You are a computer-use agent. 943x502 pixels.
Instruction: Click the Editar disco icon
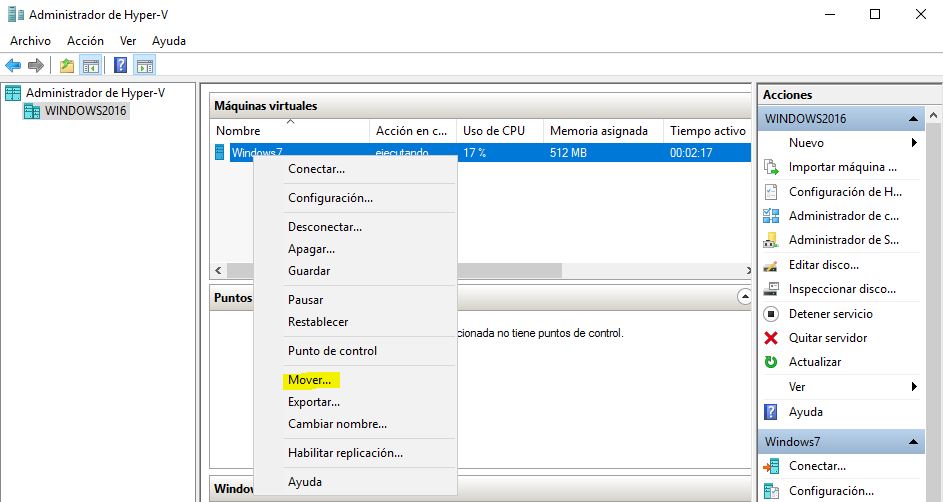click(771, 265)
